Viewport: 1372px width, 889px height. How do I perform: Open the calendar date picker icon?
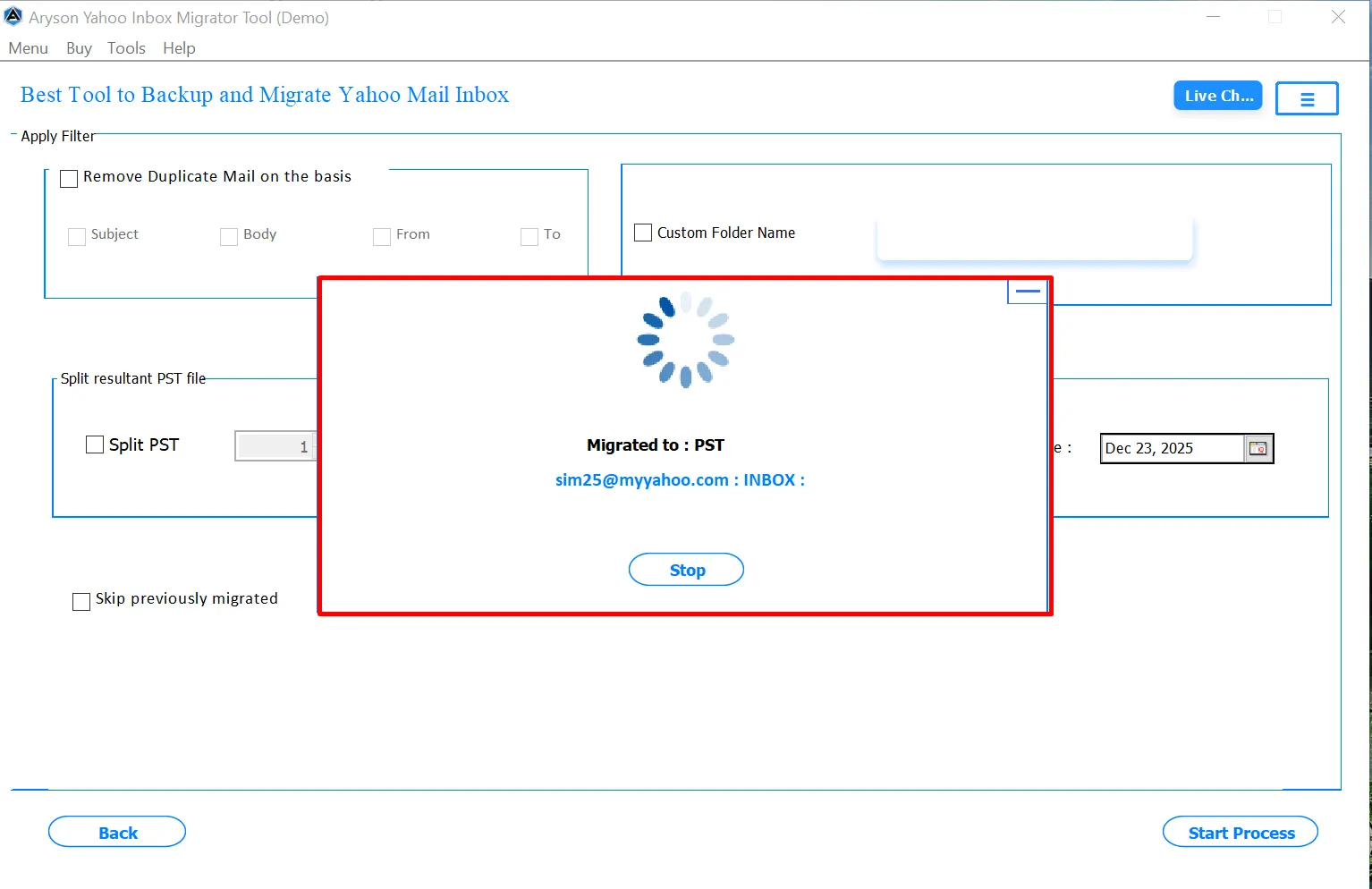coord(1258,448)
